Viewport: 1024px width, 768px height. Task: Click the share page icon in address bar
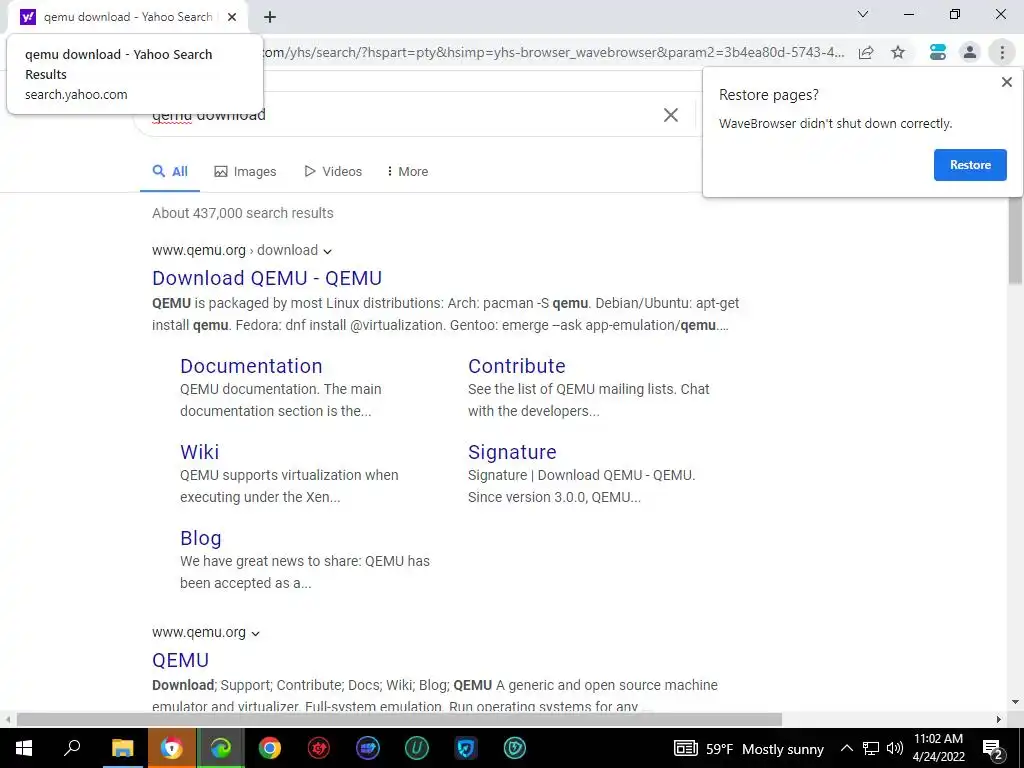coord(866,52)
